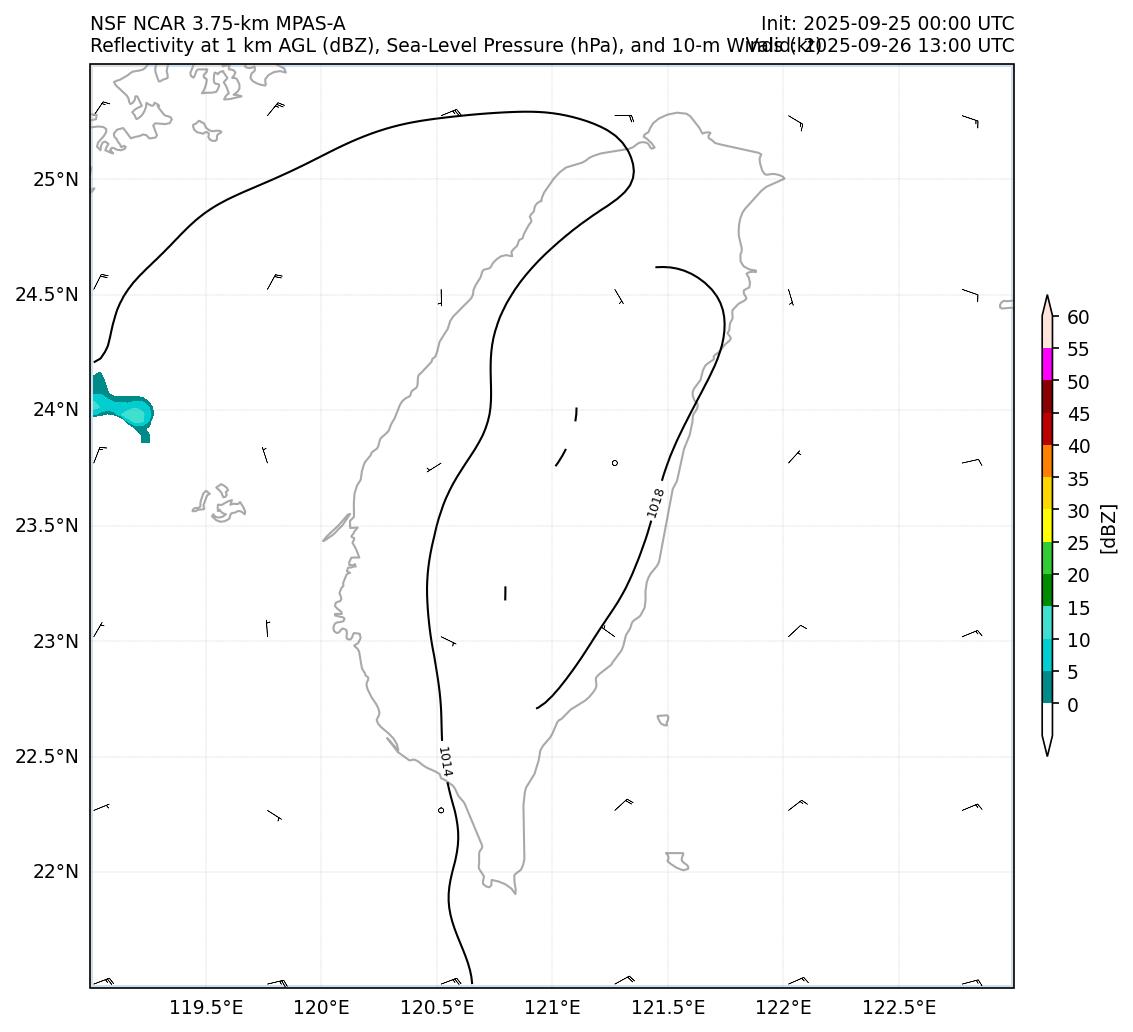Viewport: 1133px width, 1032px height.
Task: Click the cyan 5–10 dBZ colorbar segment
Action: (1047, 655)
